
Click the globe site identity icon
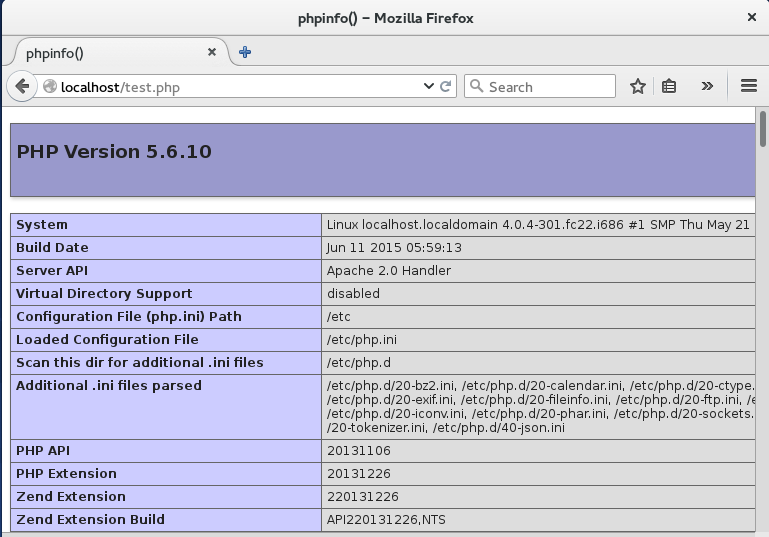[x=50, y=87]
